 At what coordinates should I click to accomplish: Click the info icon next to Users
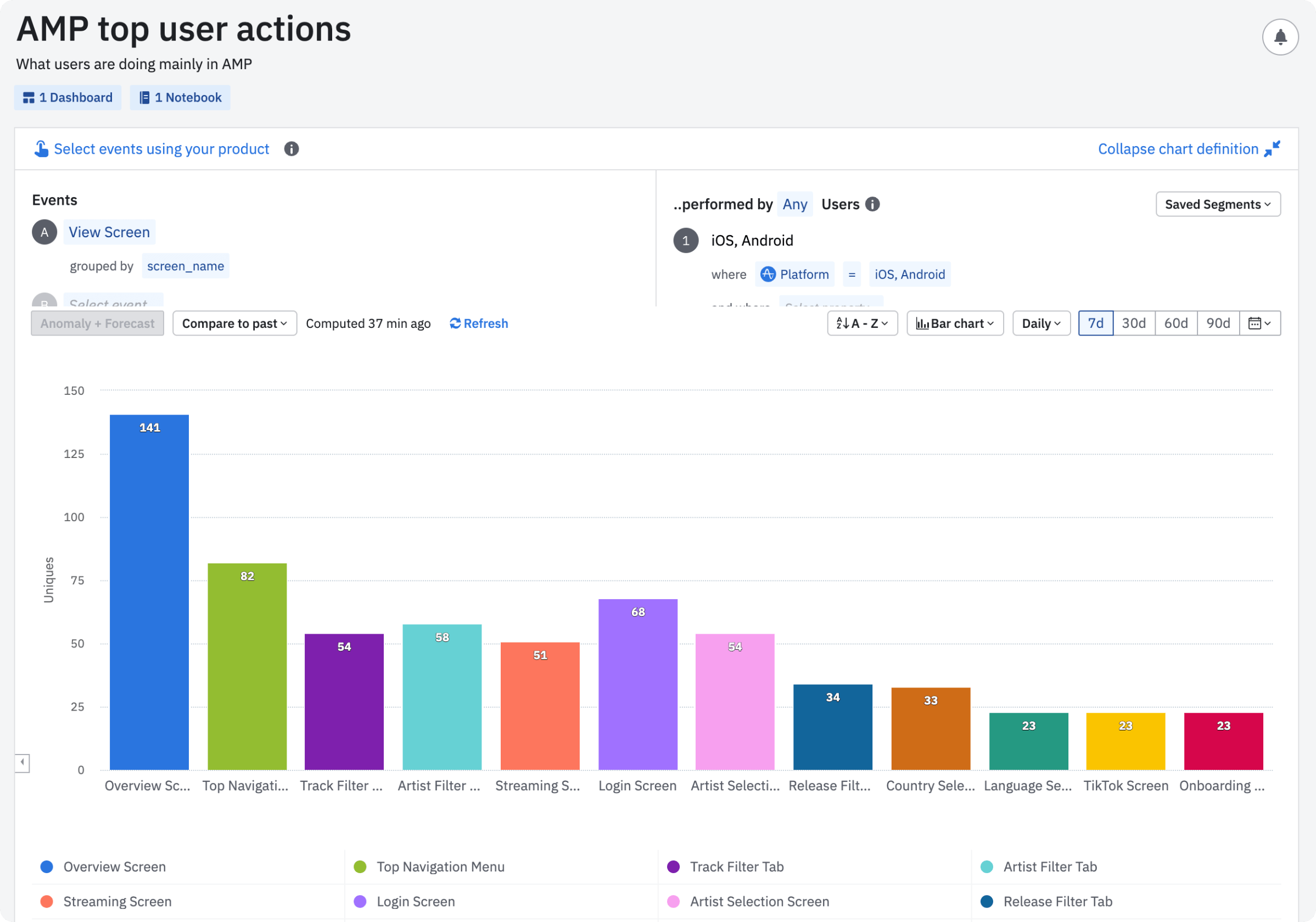click(x=872, y=205)
